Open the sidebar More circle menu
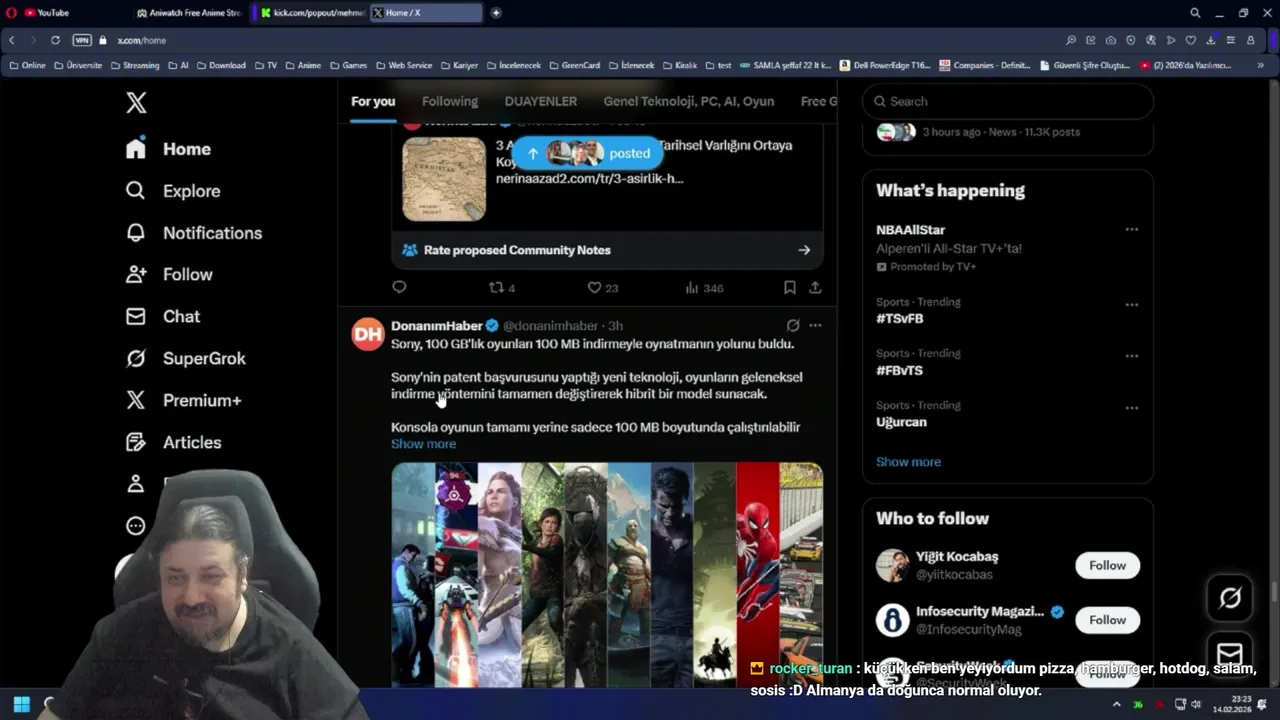The height and width of the screenshot is (720, 1280). [x=136, y=526]
